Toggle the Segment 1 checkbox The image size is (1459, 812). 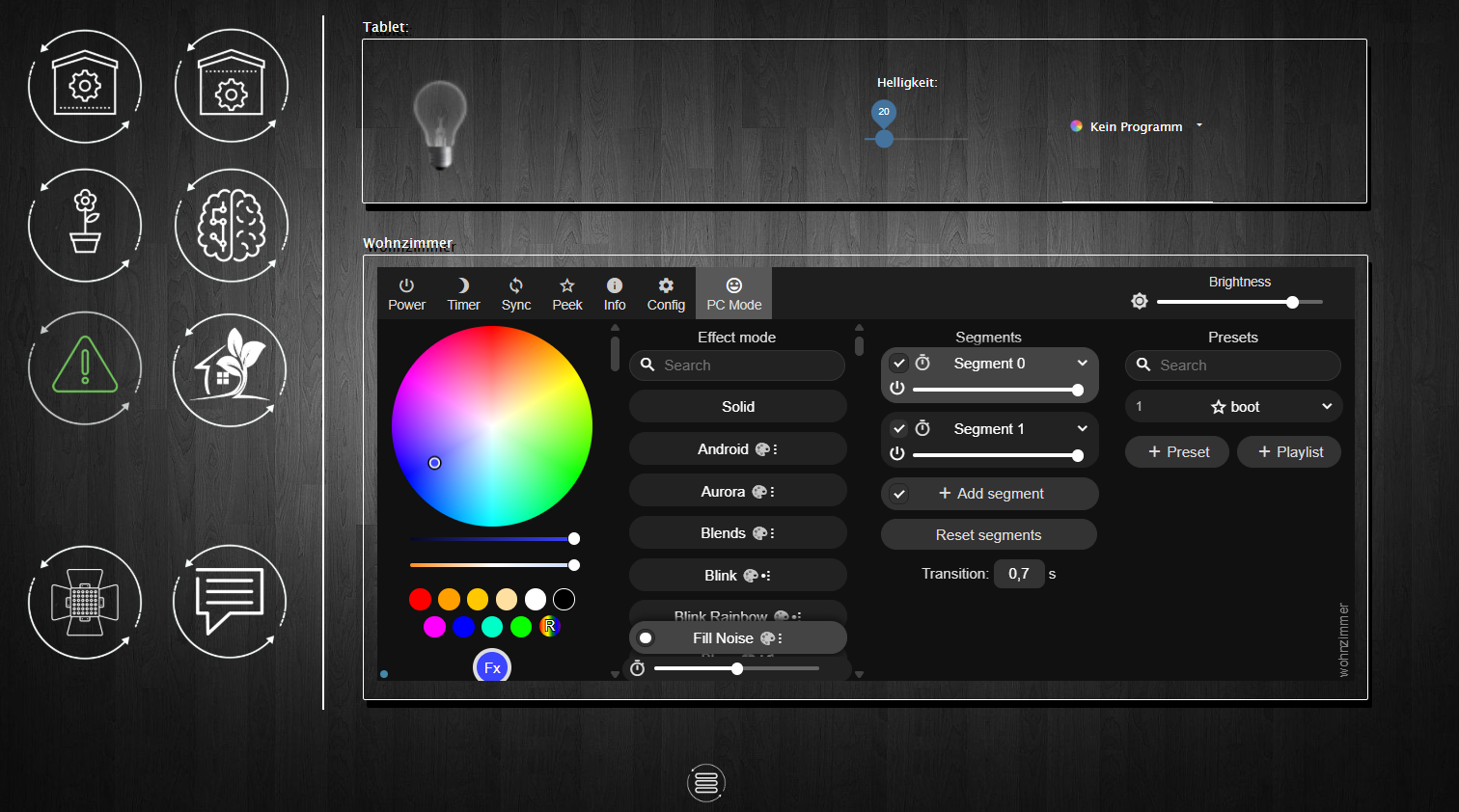899,429
